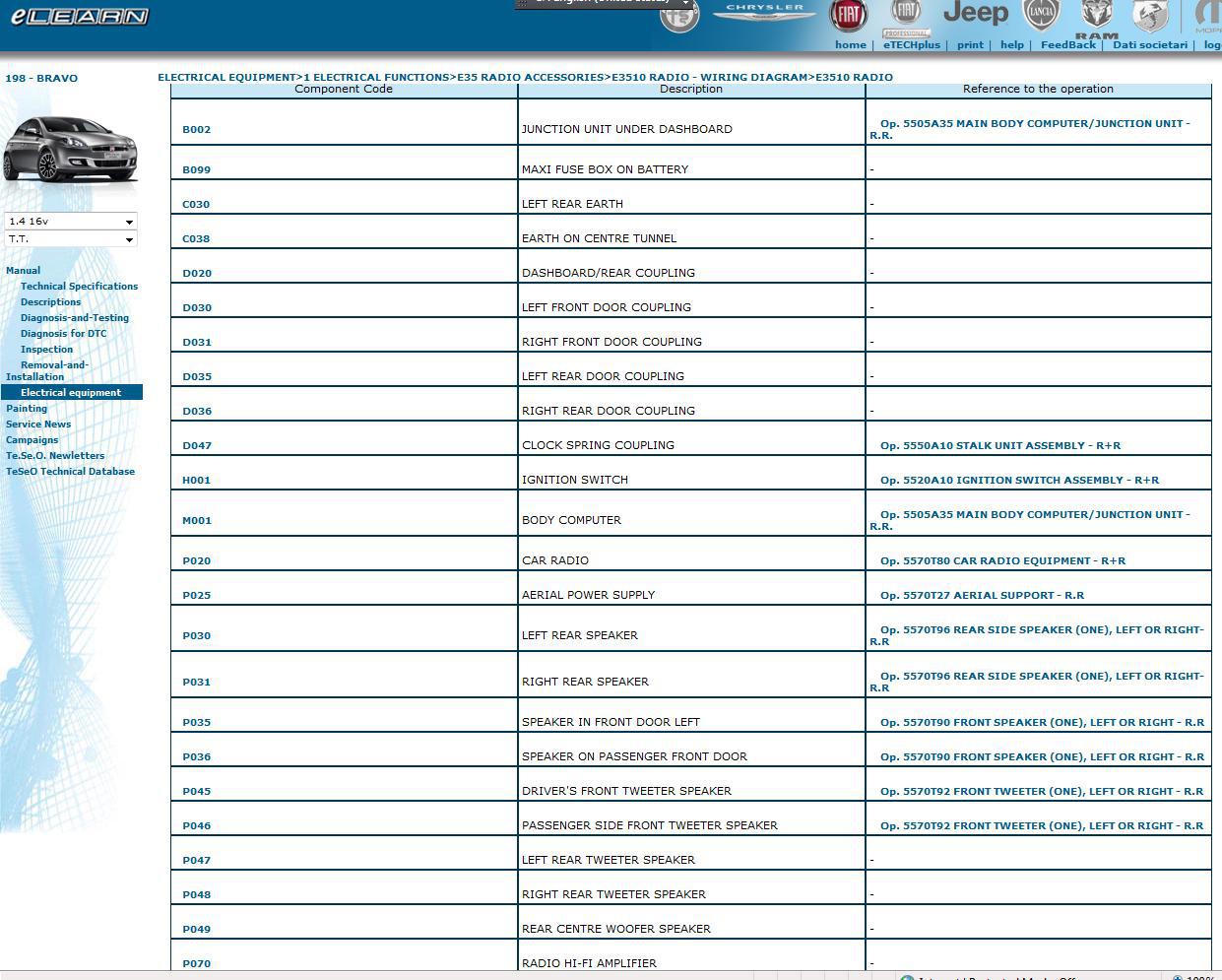
Task: Click the red Fiat brand logo
Action: click(848, 14)
